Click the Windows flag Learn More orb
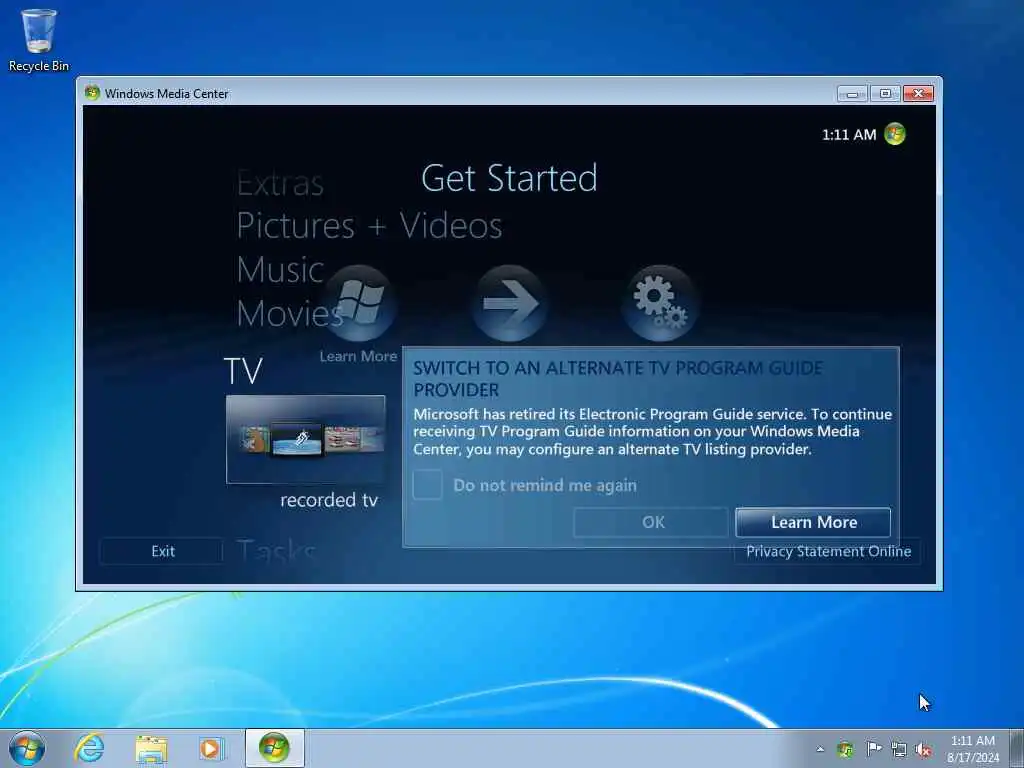The image size is (1024, 768). click(x=359, y=303)
